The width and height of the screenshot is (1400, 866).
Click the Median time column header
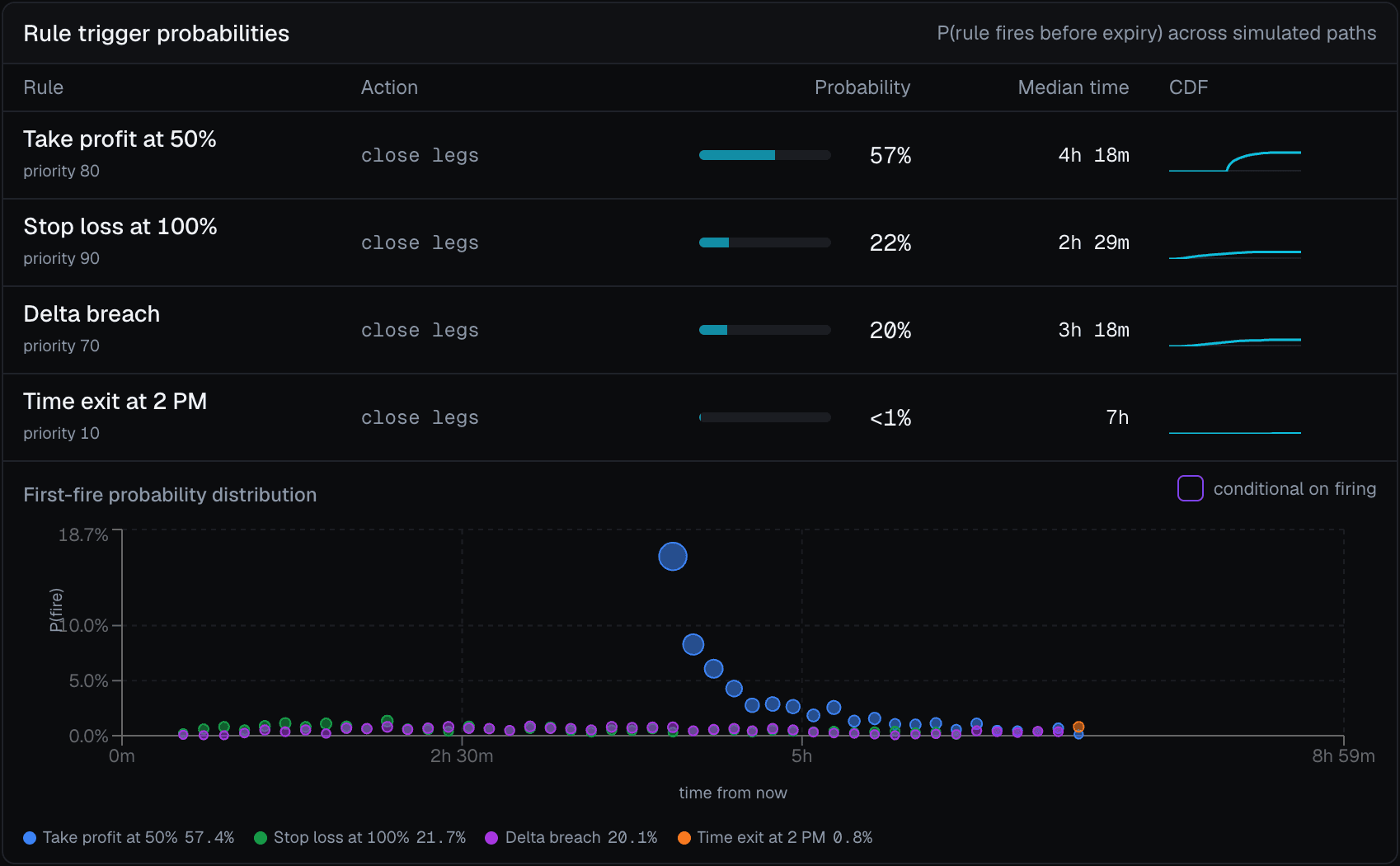point(1073,87)
